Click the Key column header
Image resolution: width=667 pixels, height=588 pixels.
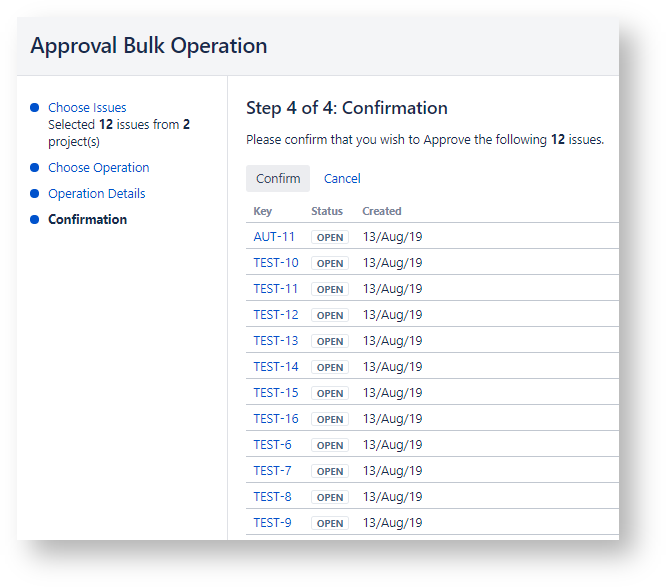(263, 212)
